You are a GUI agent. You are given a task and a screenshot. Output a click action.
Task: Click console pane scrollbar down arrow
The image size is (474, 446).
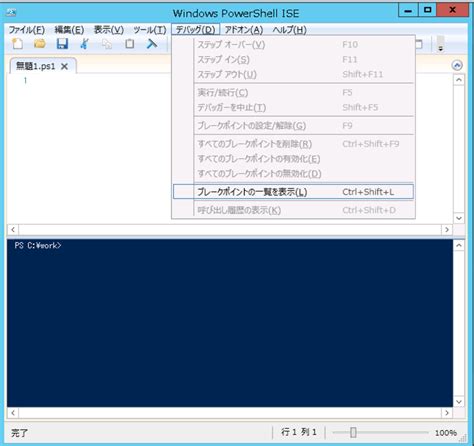[459, 402]
